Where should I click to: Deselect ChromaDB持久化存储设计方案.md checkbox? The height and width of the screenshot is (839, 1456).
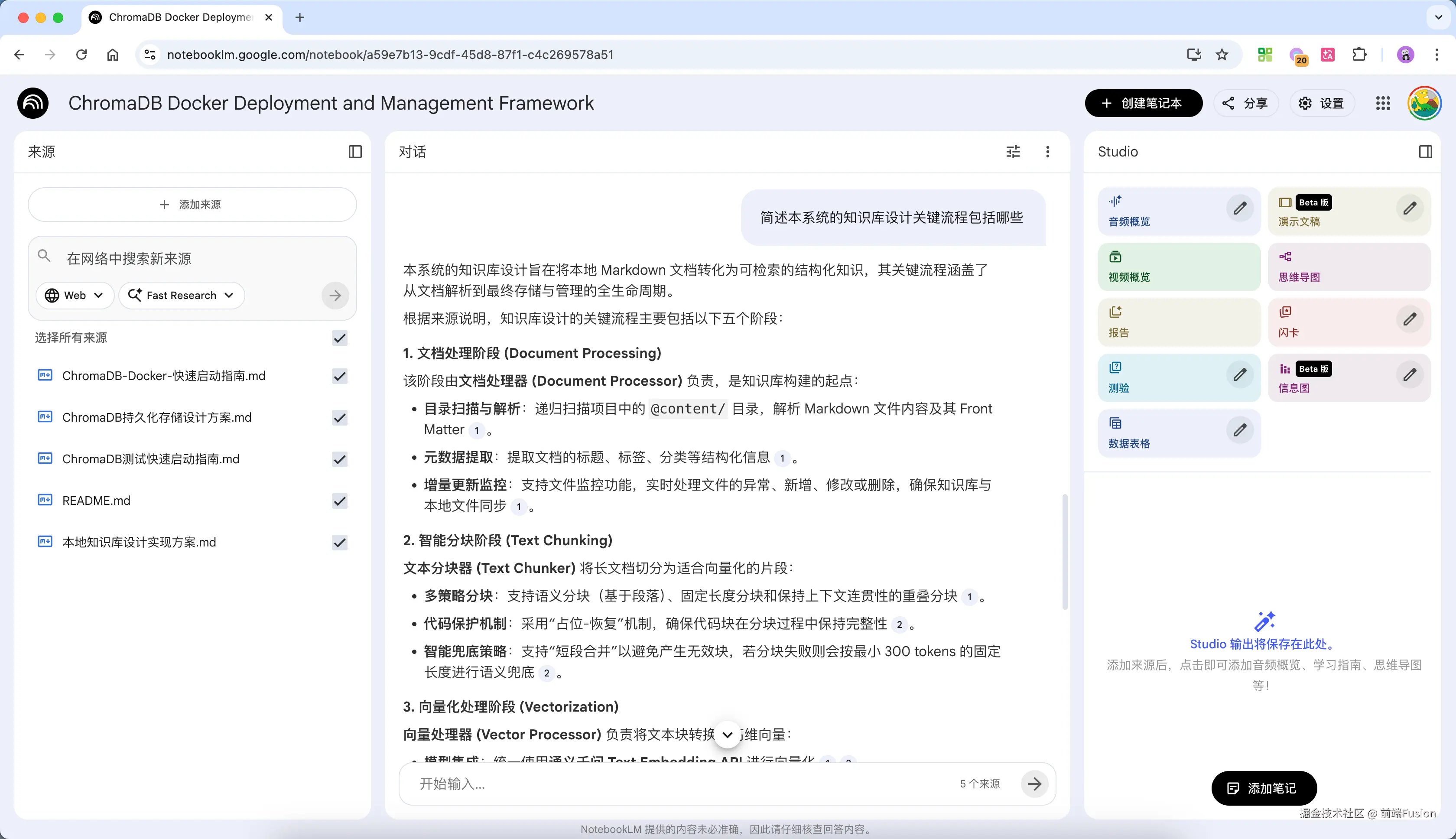[x=339, y=418]
